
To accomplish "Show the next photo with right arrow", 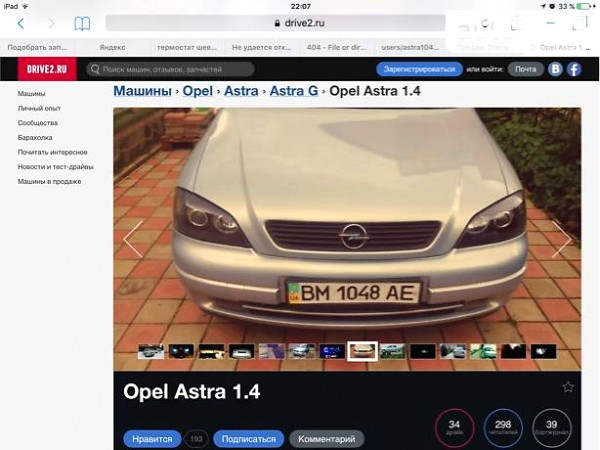I will (562, 239).
